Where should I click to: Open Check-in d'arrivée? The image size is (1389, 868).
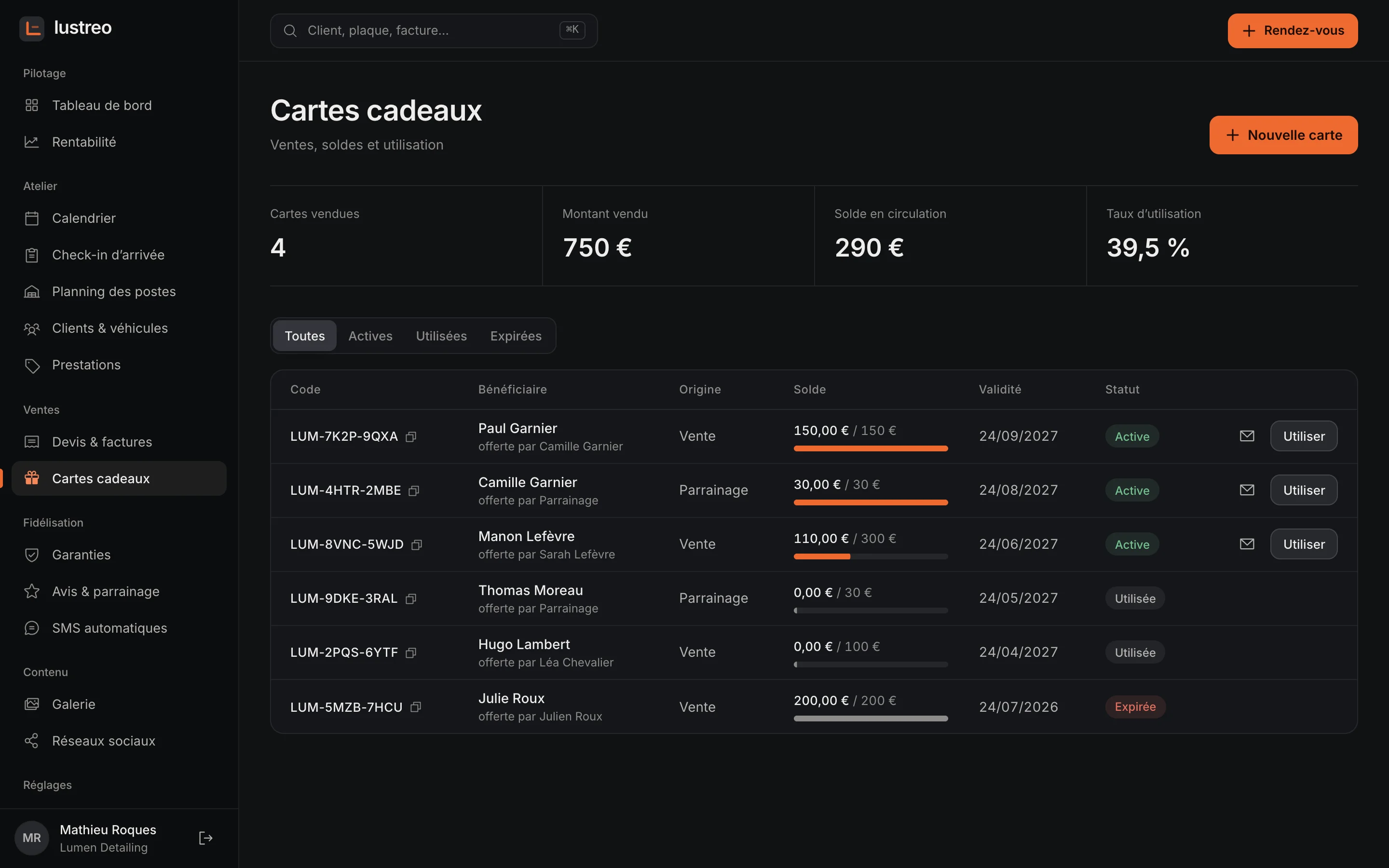119,256
